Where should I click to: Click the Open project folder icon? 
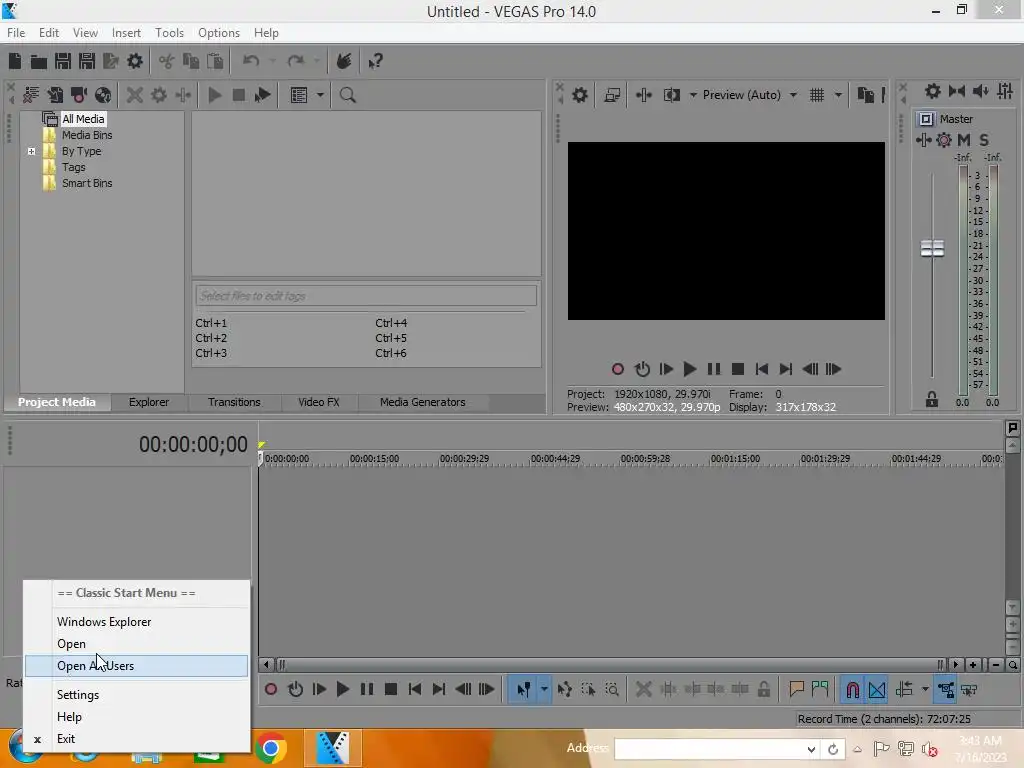click(39, 61)
